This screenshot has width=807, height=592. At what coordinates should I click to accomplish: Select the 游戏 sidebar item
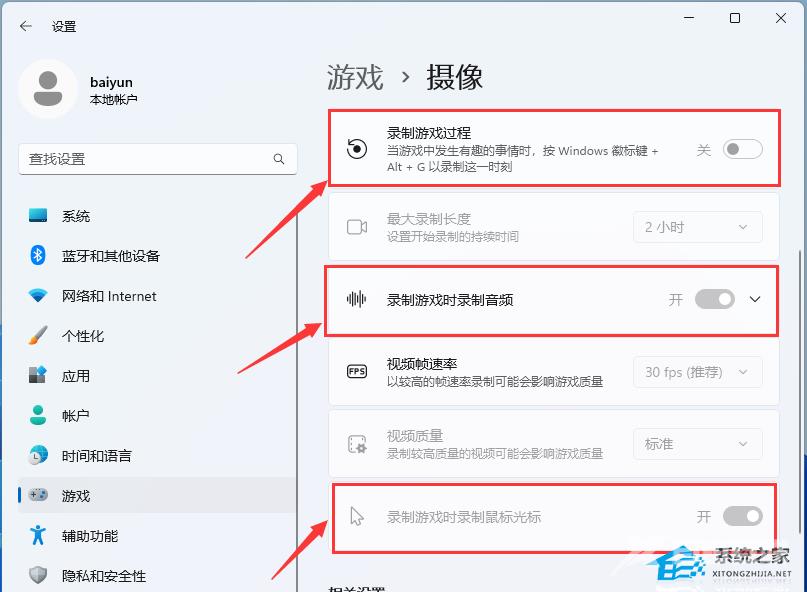[x=157, y=495]
